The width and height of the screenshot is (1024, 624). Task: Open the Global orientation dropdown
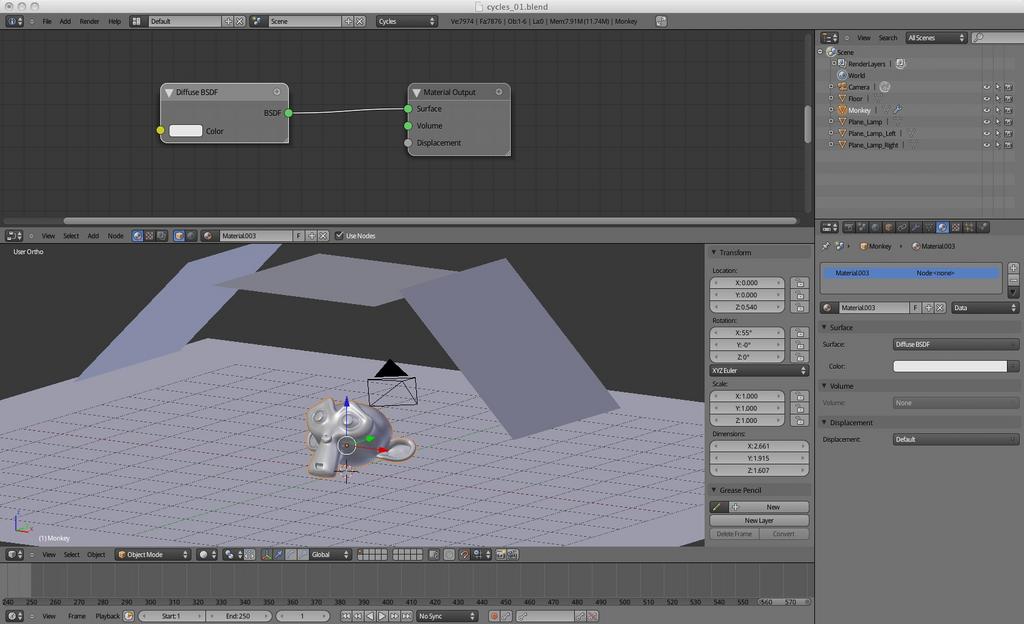tap(330, 554)
